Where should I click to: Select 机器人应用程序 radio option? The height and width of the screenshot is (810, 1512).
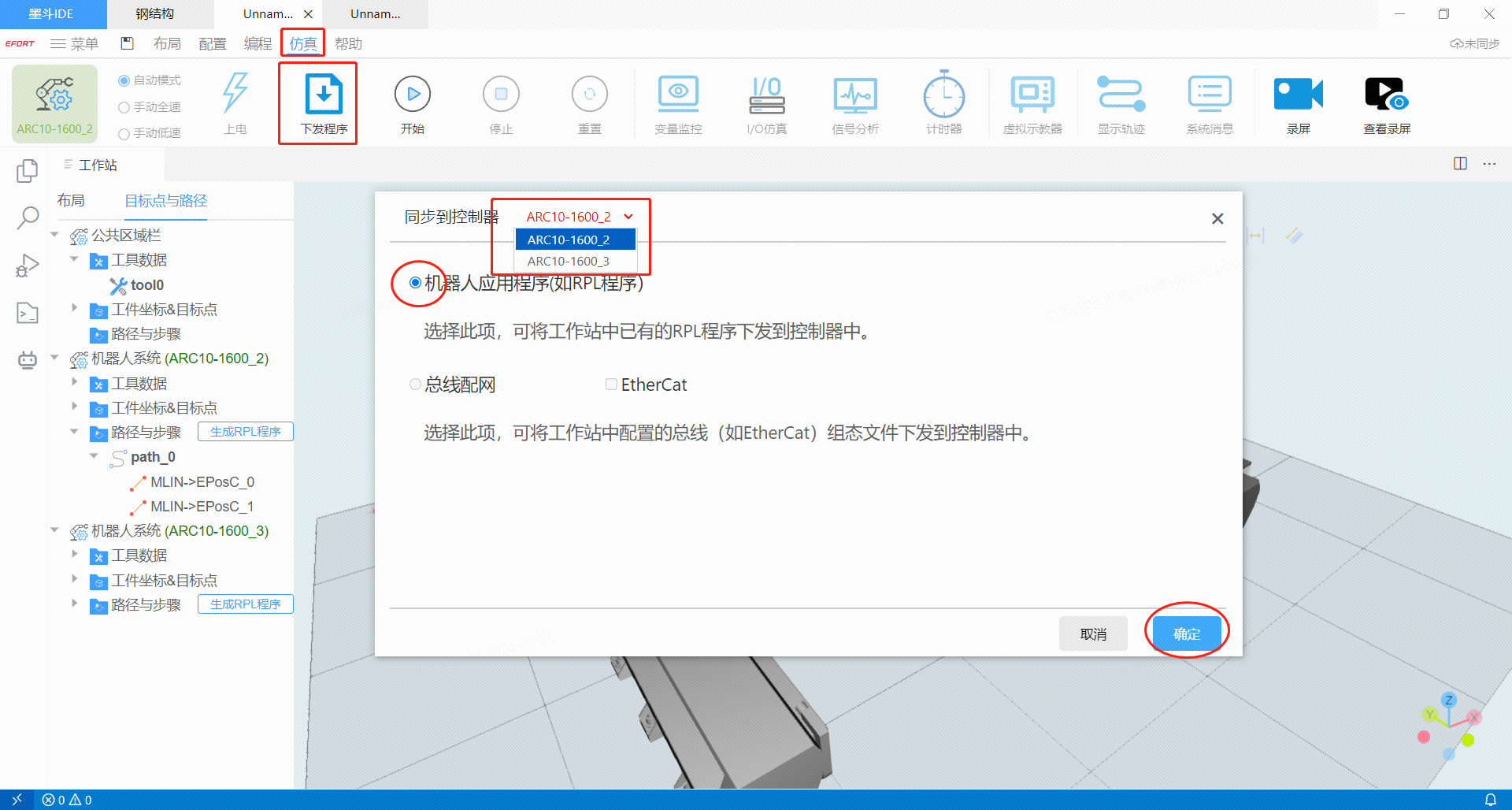pyautogui.click(x=415, y=283)
